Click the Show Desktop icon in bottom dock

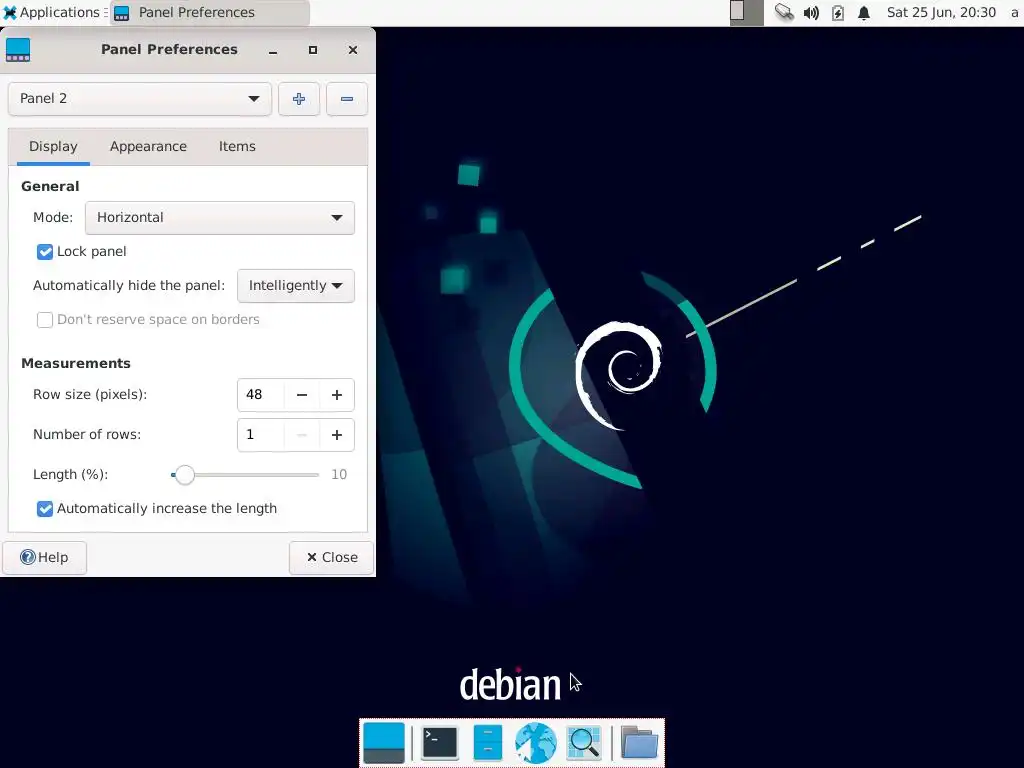coord(384,743)
